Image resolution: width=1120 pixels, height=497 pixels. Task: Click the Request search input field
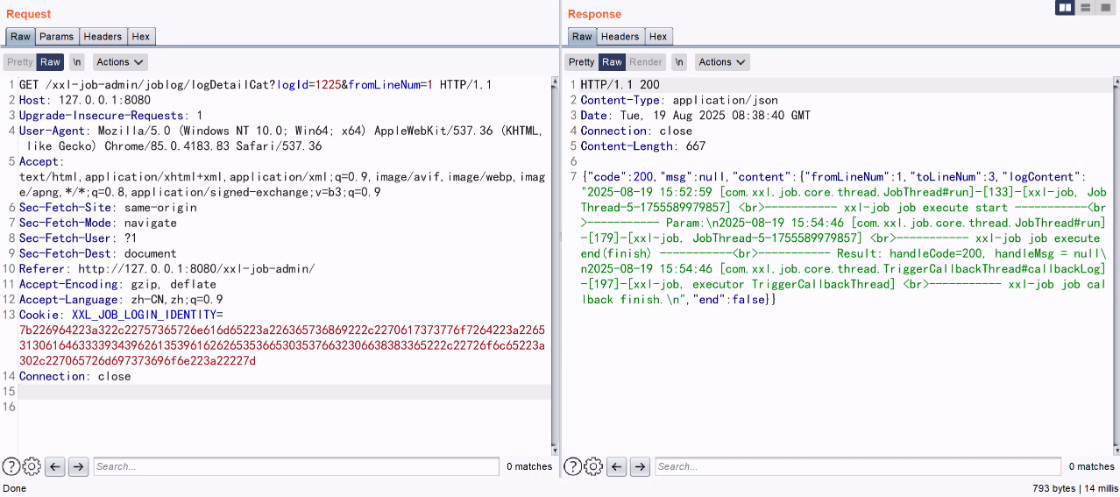tap(295, 466)
